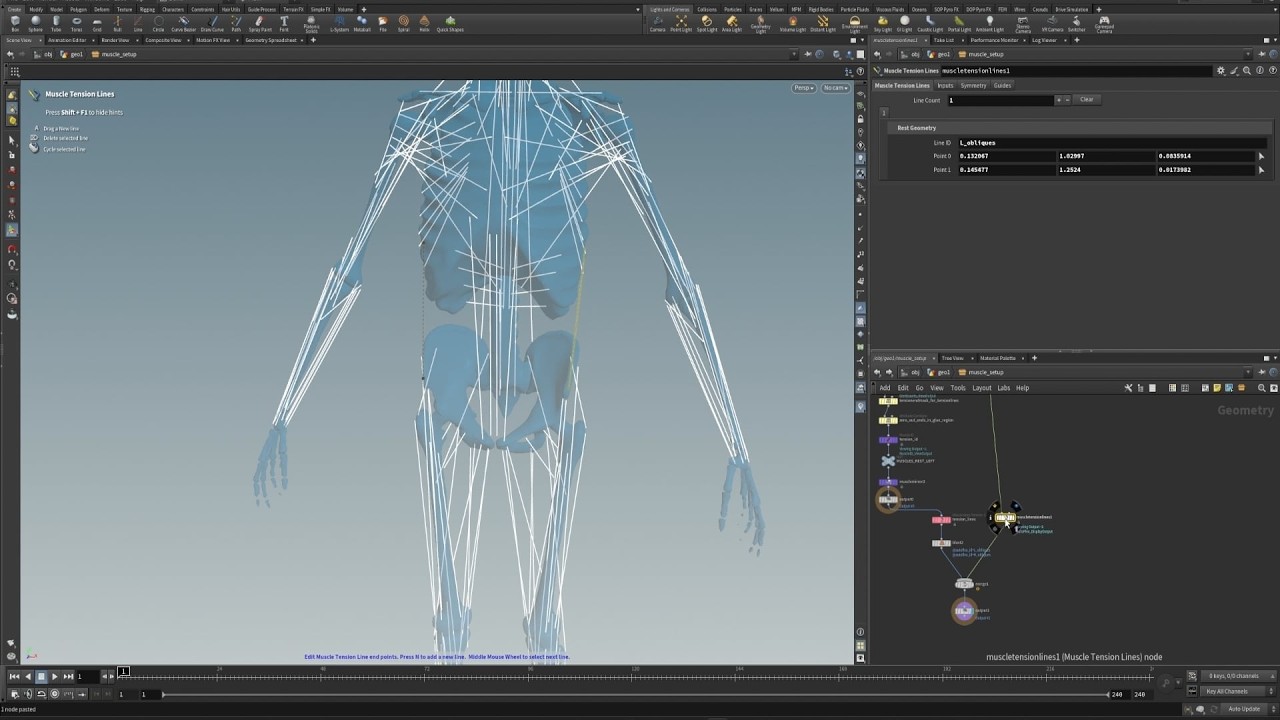Click the Clear button
1280x720 pixels.
click(x=1087, y=100)
